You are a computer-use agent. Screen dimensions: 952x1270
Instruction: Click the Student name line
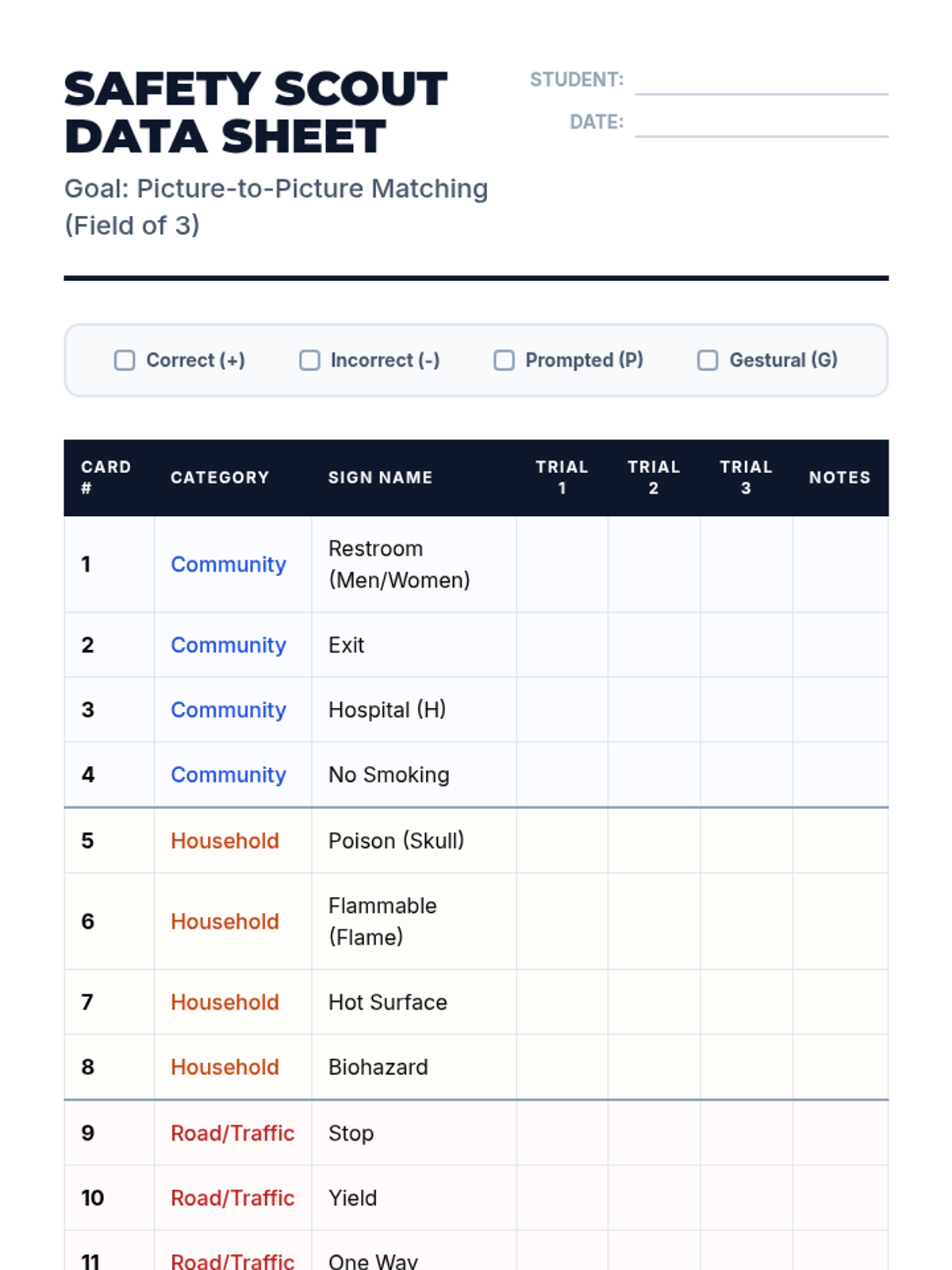tap(761, 83)
